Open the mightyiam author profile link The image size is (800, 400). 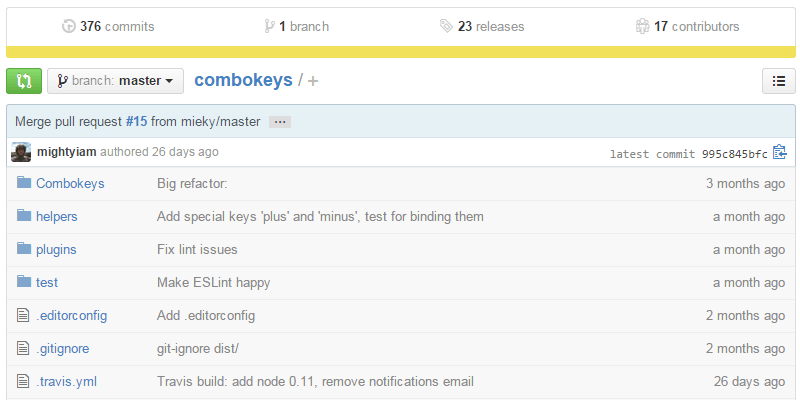coord(66,153)
